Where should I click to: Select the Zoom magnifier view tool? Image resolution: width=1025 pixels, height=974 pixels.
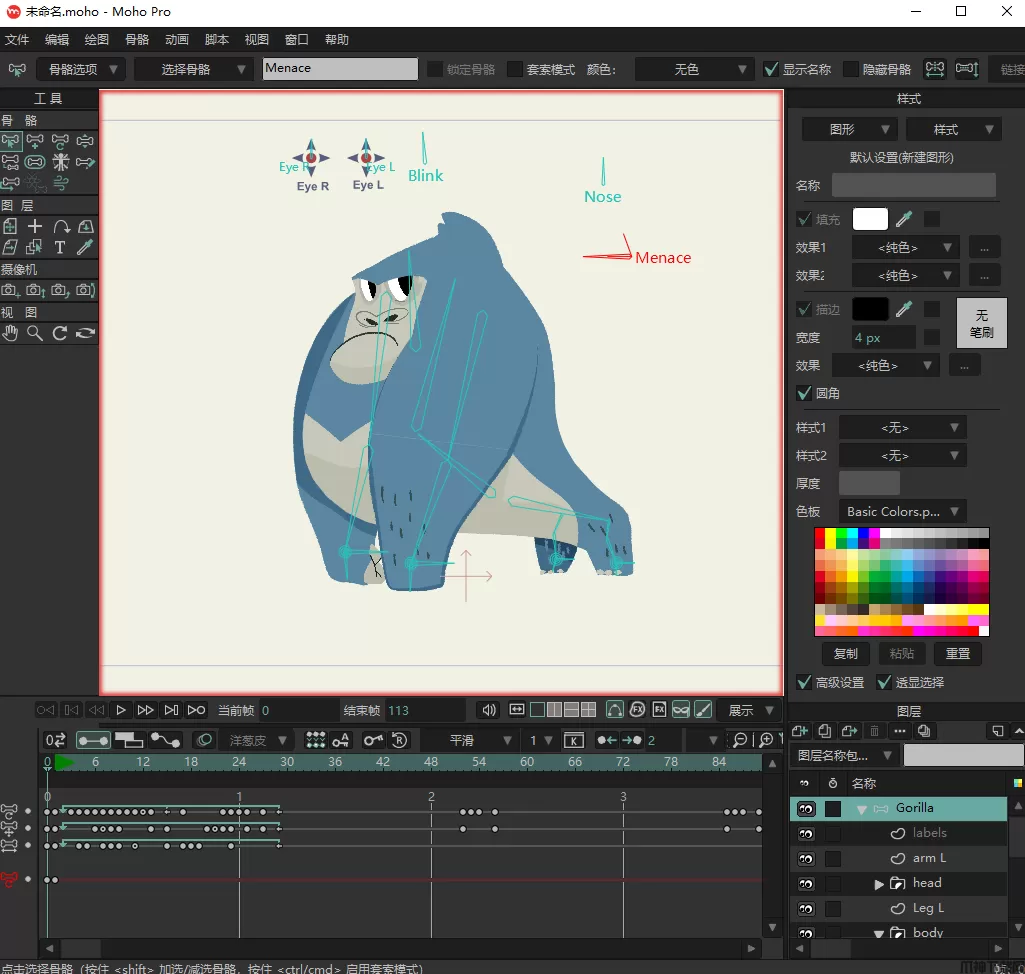click(35, 333)
